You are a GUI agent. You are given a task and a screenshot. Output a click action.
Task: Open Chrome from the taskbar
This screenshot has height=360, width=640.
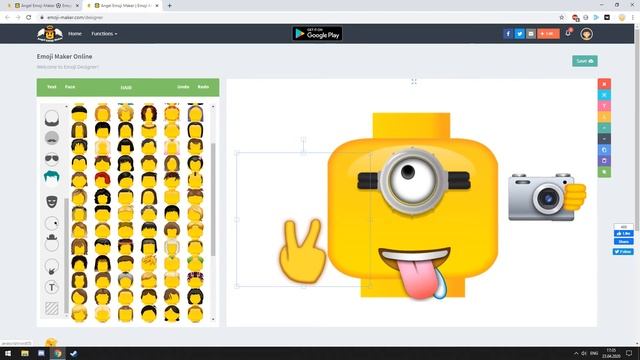58,353
